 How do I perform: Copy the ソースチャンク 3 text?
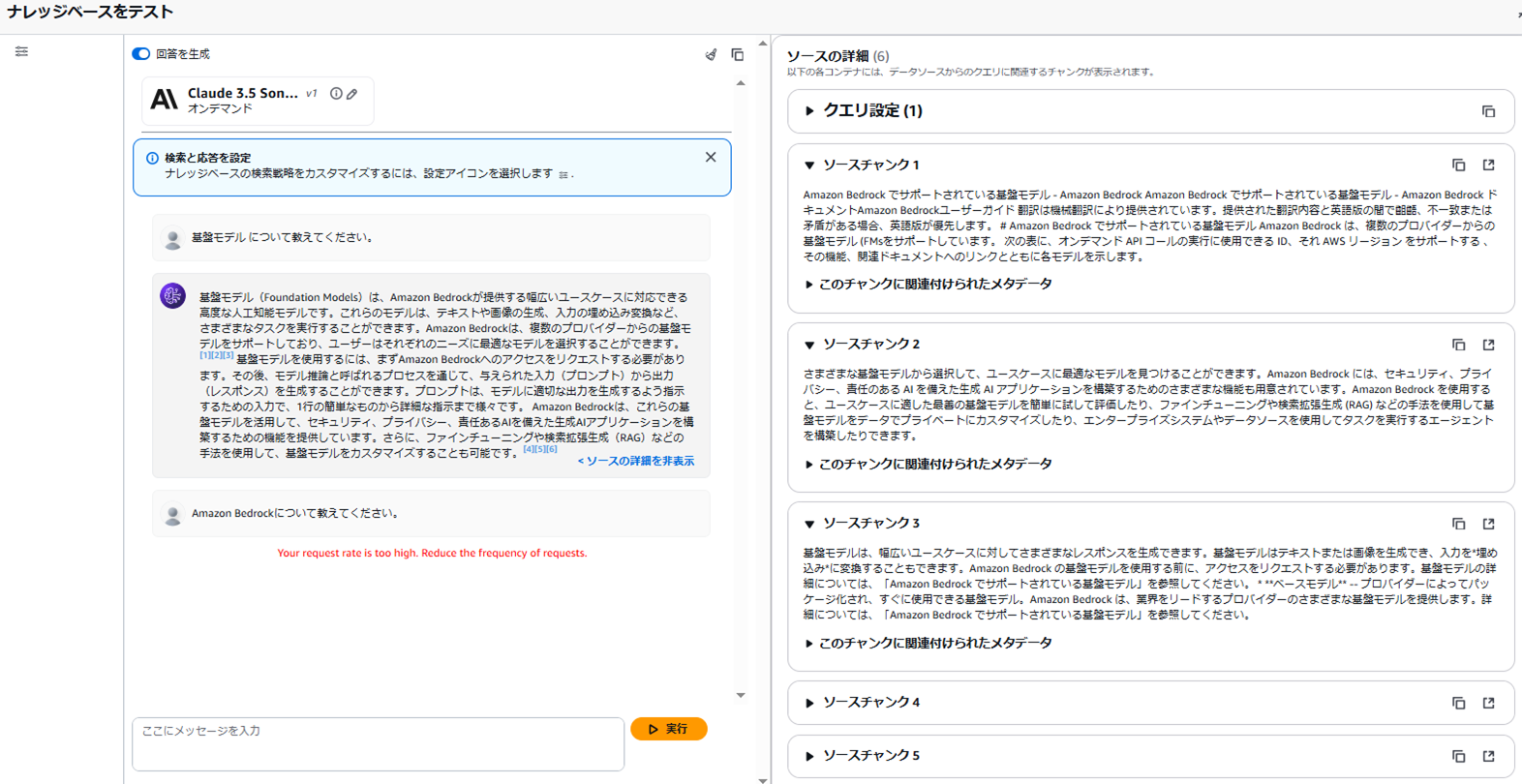pos(1459,524)
